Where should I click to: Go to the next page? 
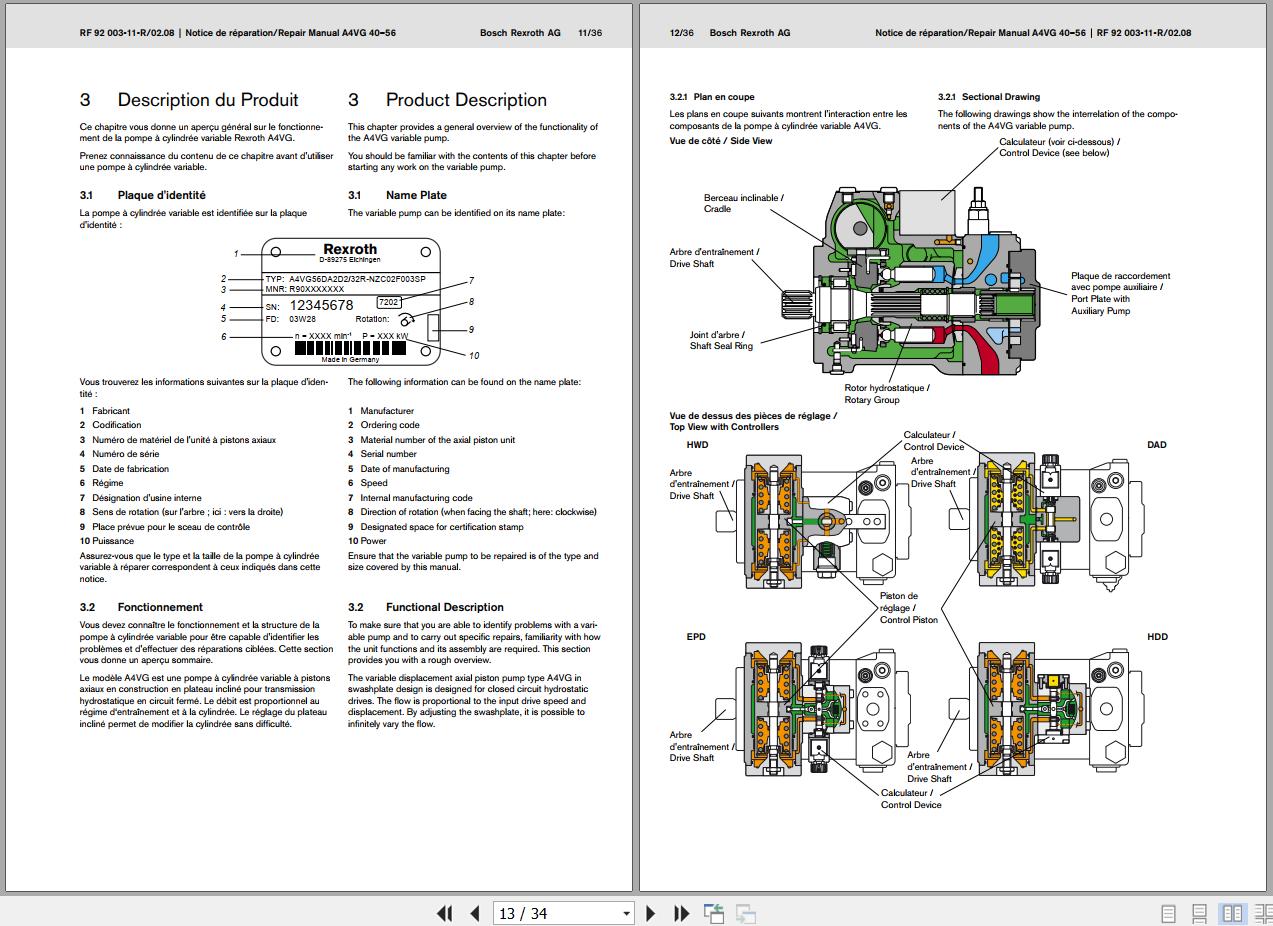click(651, 913)
